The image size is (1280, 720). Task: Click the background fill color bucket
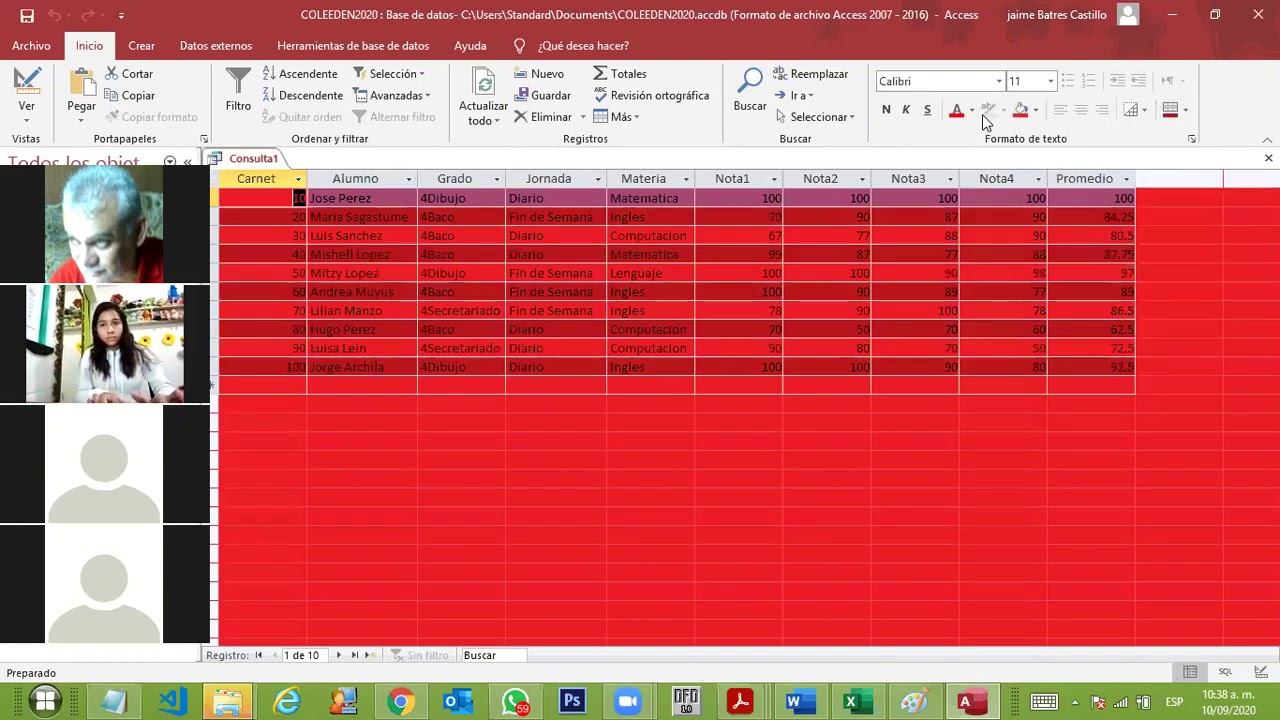(x=1020, y=110)
